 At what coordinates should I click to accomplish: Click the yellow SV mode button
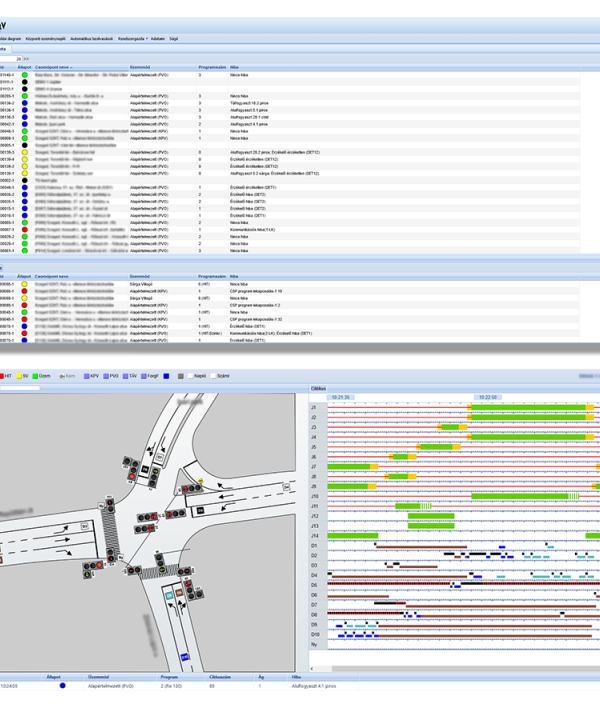[25, 373]
